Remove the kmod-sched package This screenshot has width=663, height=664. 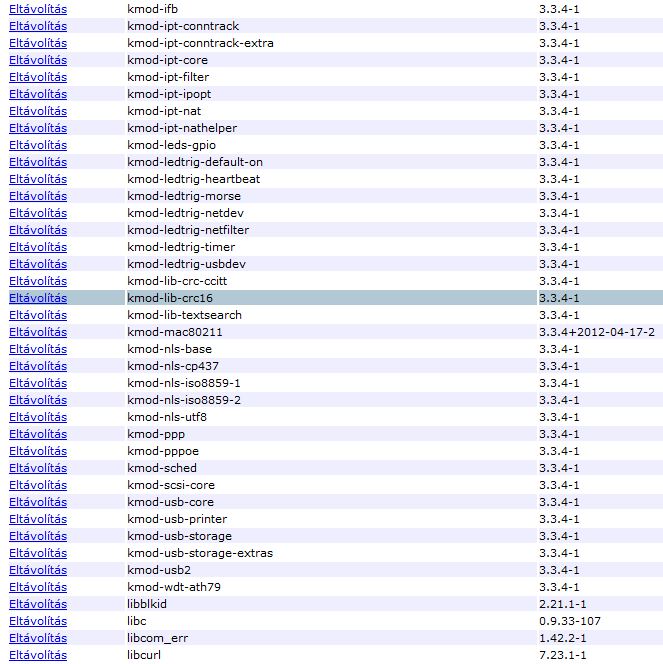pyautogui.click(x=38, y=468)
